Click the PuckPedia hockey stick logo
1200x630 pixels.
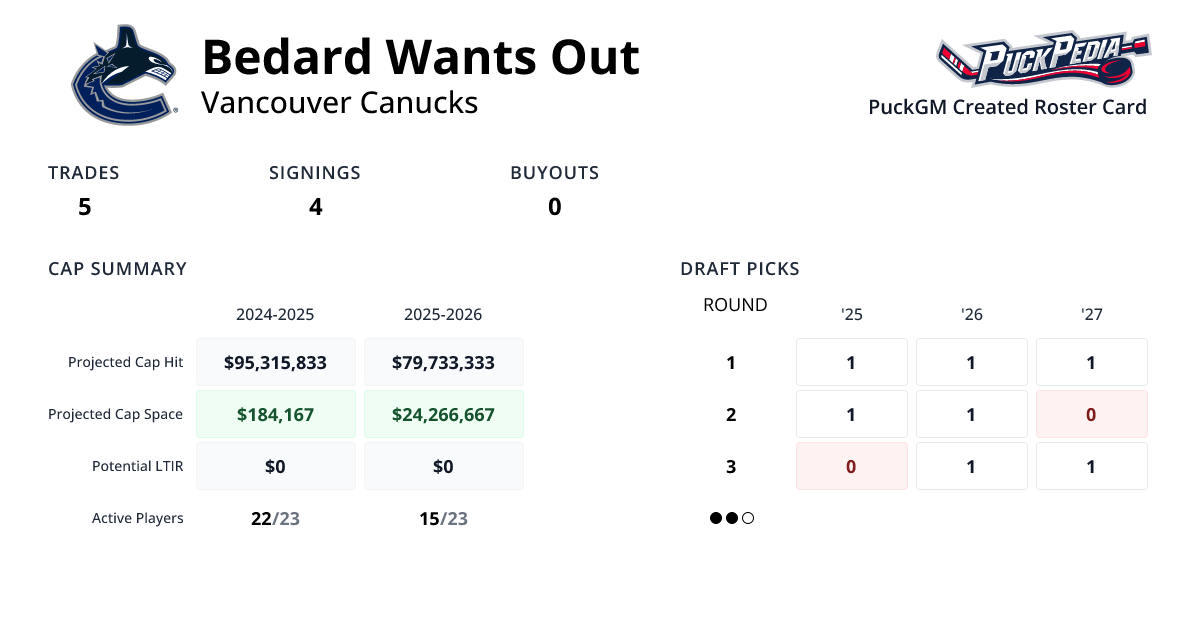click(x=1042, y=60)
